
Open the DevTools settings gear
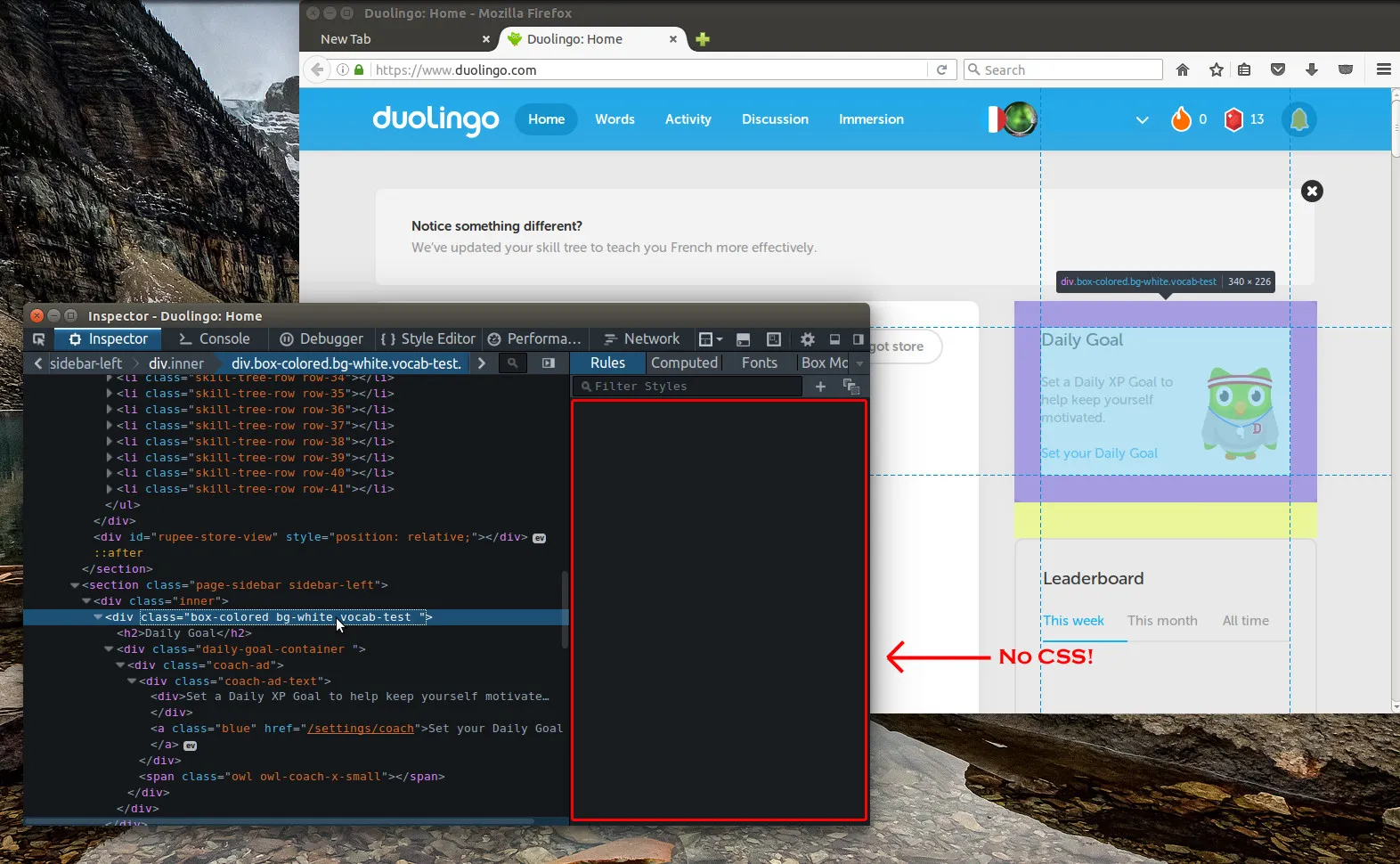click(x=807, y=339)
